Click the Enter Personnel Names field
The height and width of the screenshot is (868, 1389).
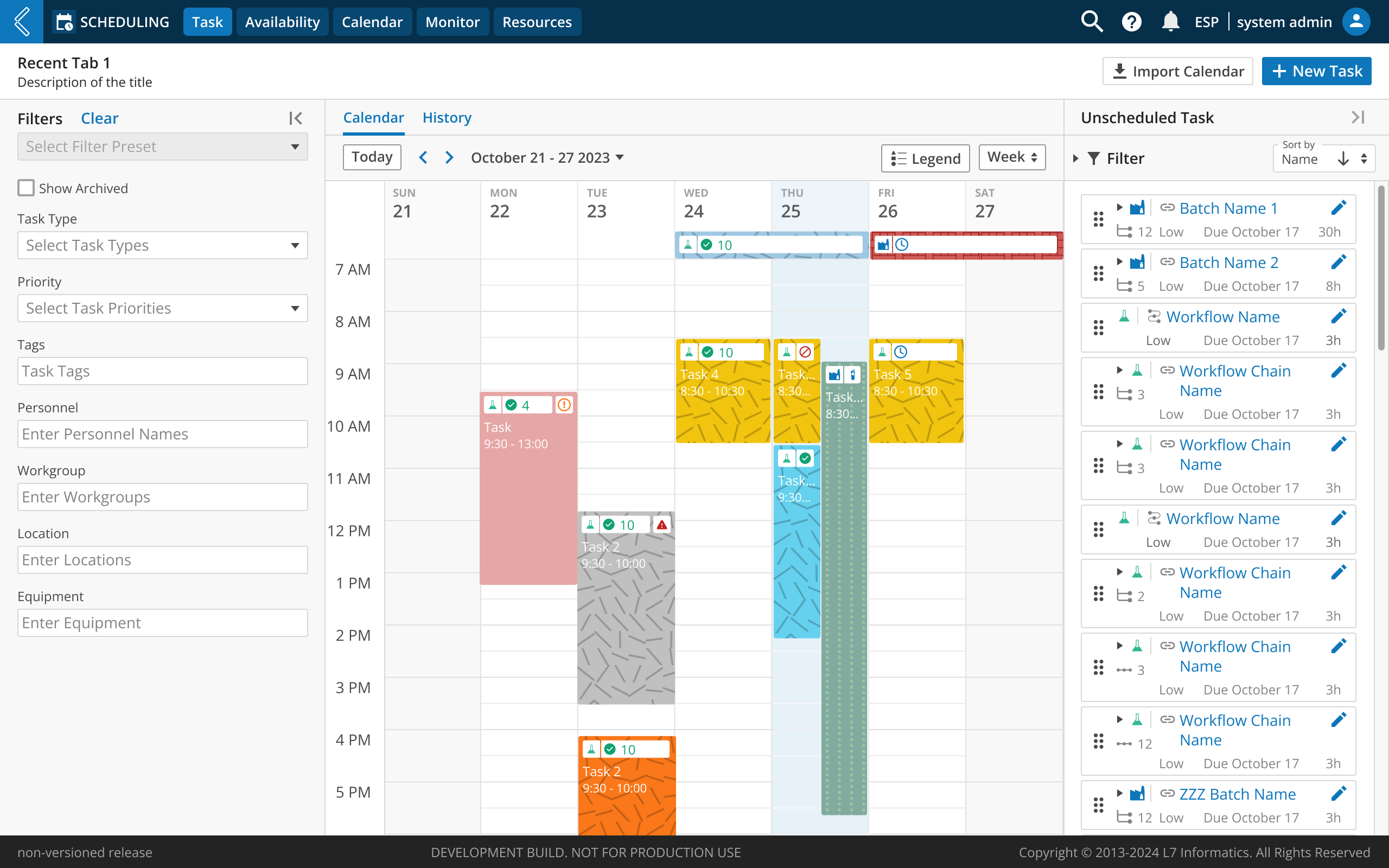pyautogui.click(x=162, y=434)
